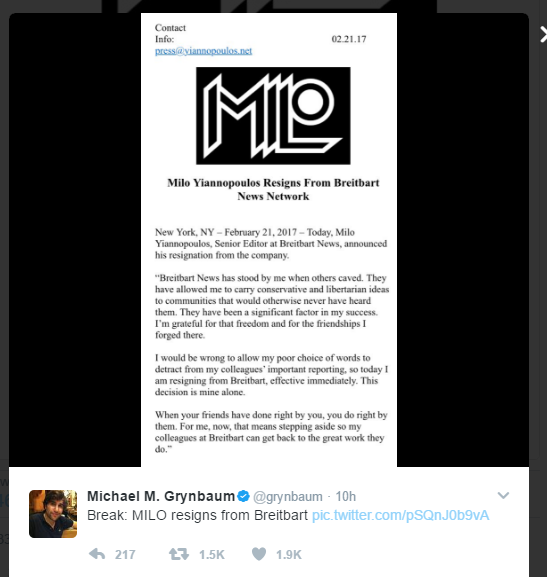The image size is (547, 577).
Task: Click the blue verified badge beside Grynbaum
Action: pos(243,496)
